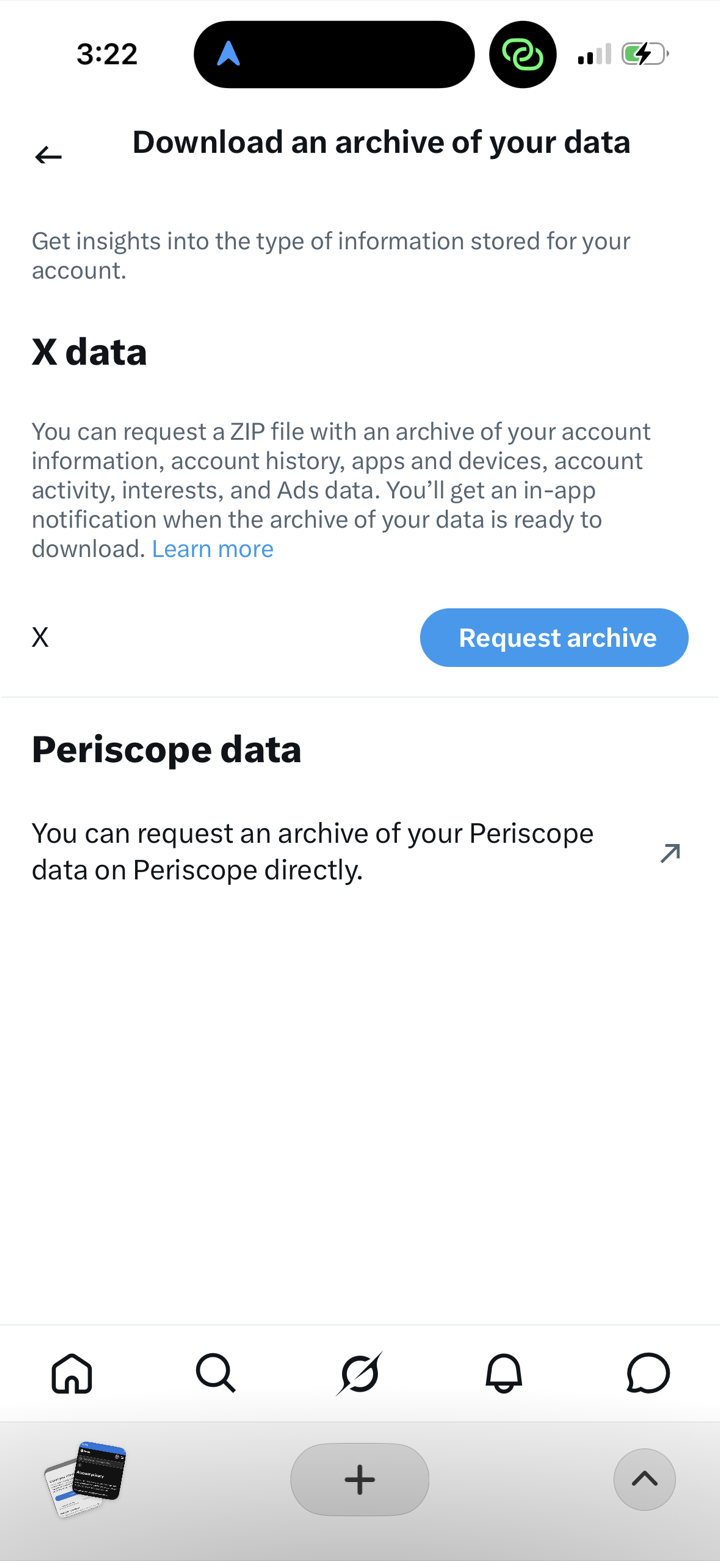Tap the page title Download an archive
The image size is (720, 1561).
pos(381,142)
